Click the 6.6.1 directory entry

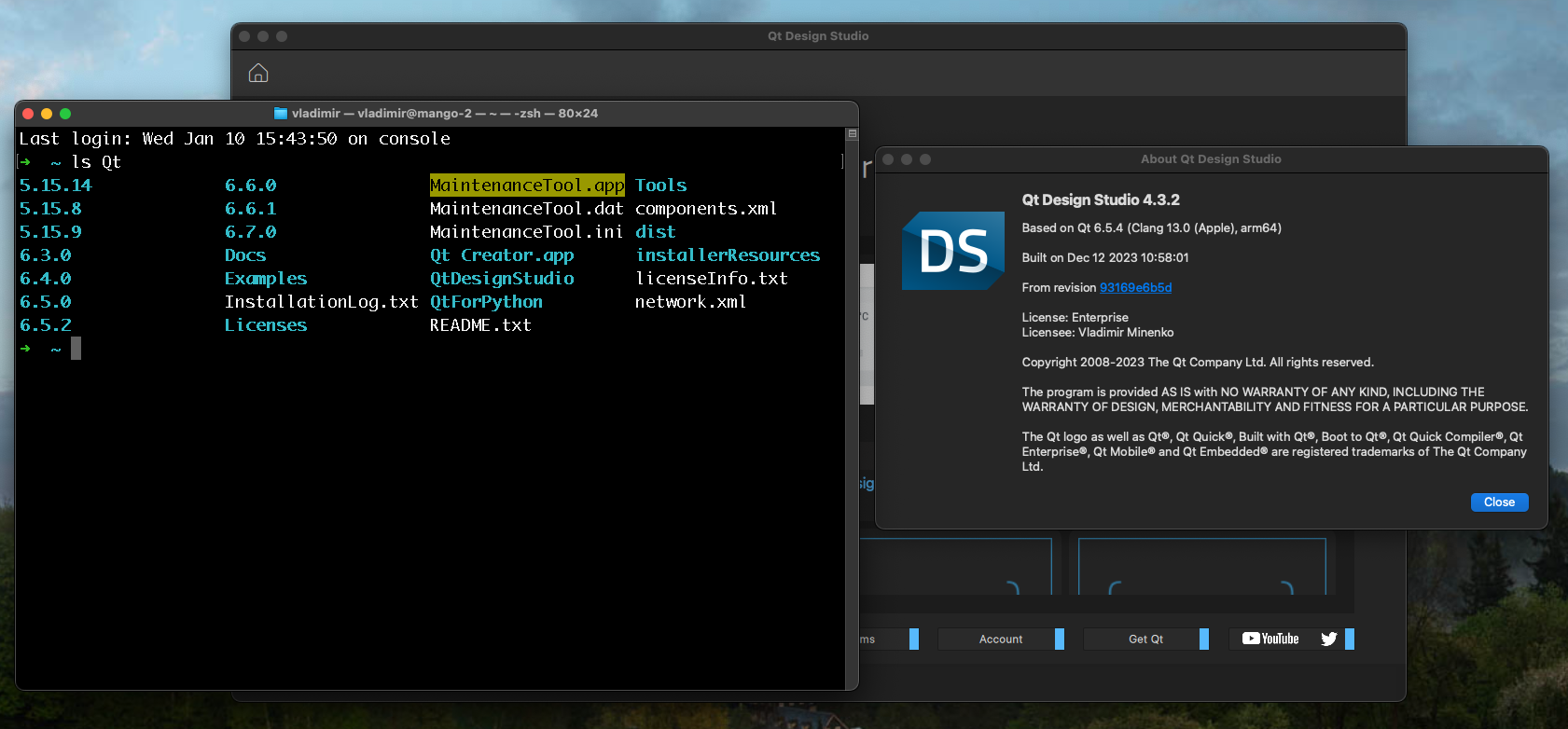(251, 209)
